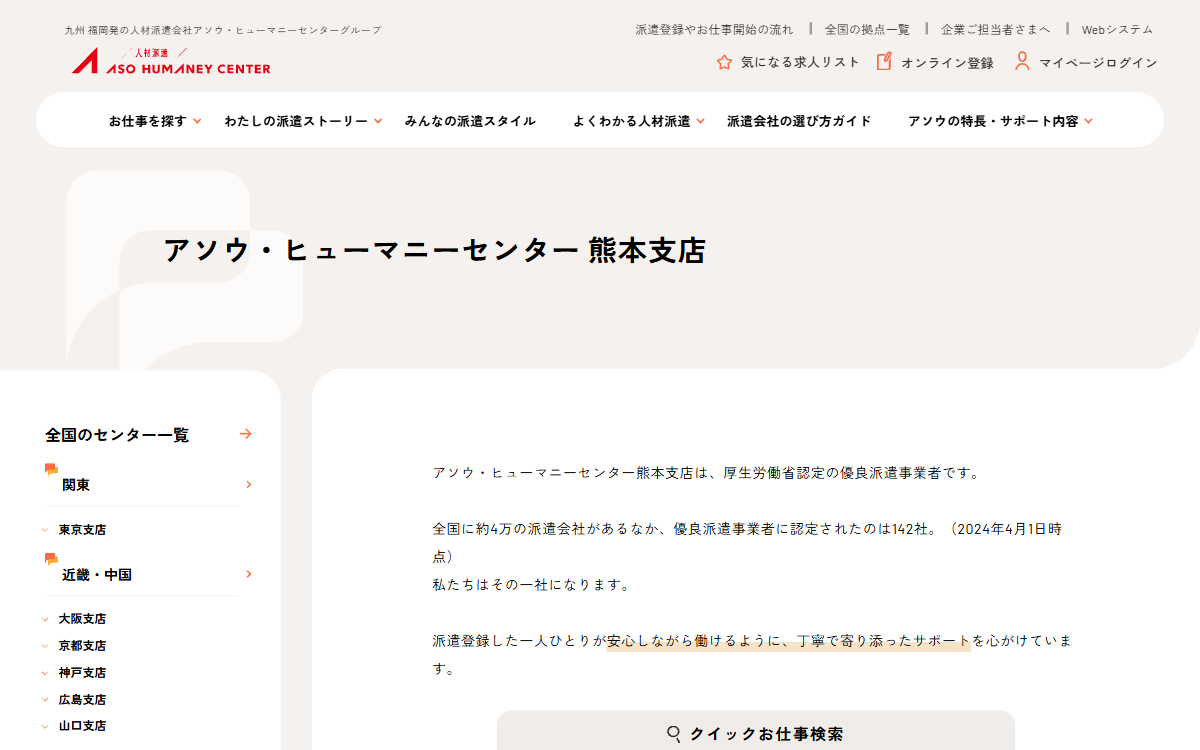Screen dimensions: 1200x750
Task: Open the 全国のセンター一覧 heading link
Action: [x=117, y=435]
